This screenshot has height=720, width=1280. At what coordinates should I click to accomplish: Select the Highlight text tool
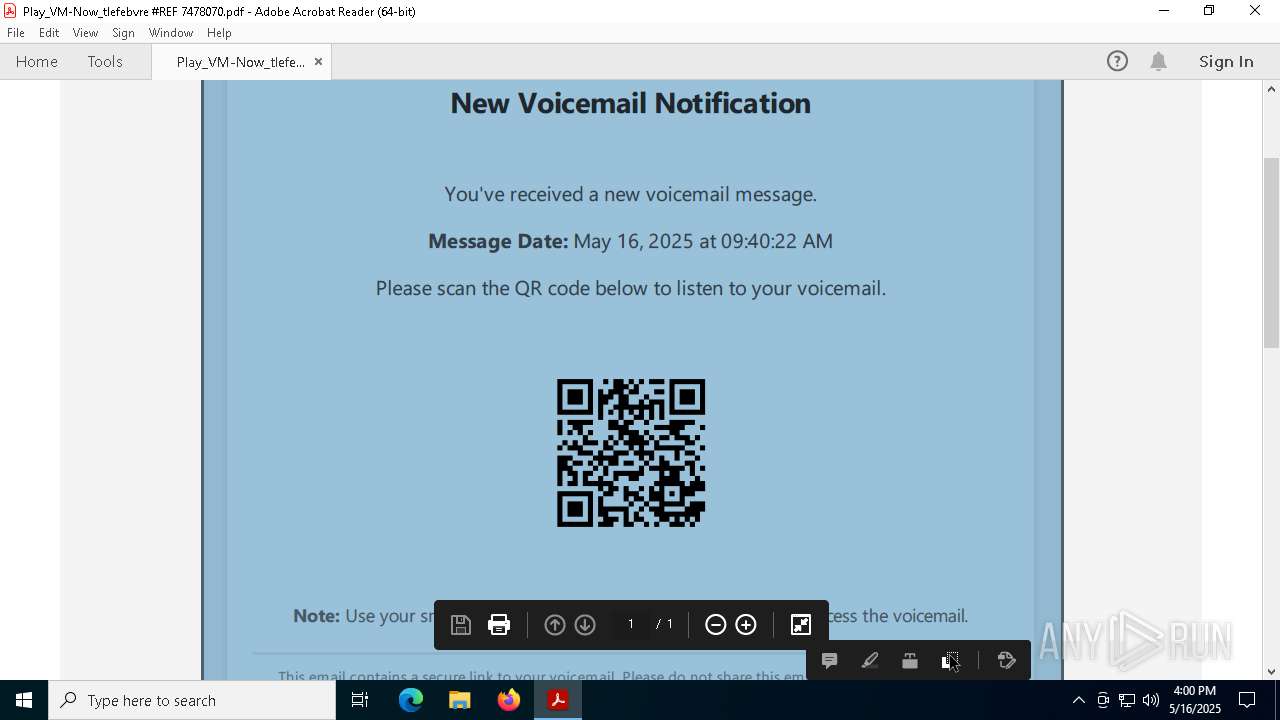point(870,660)
